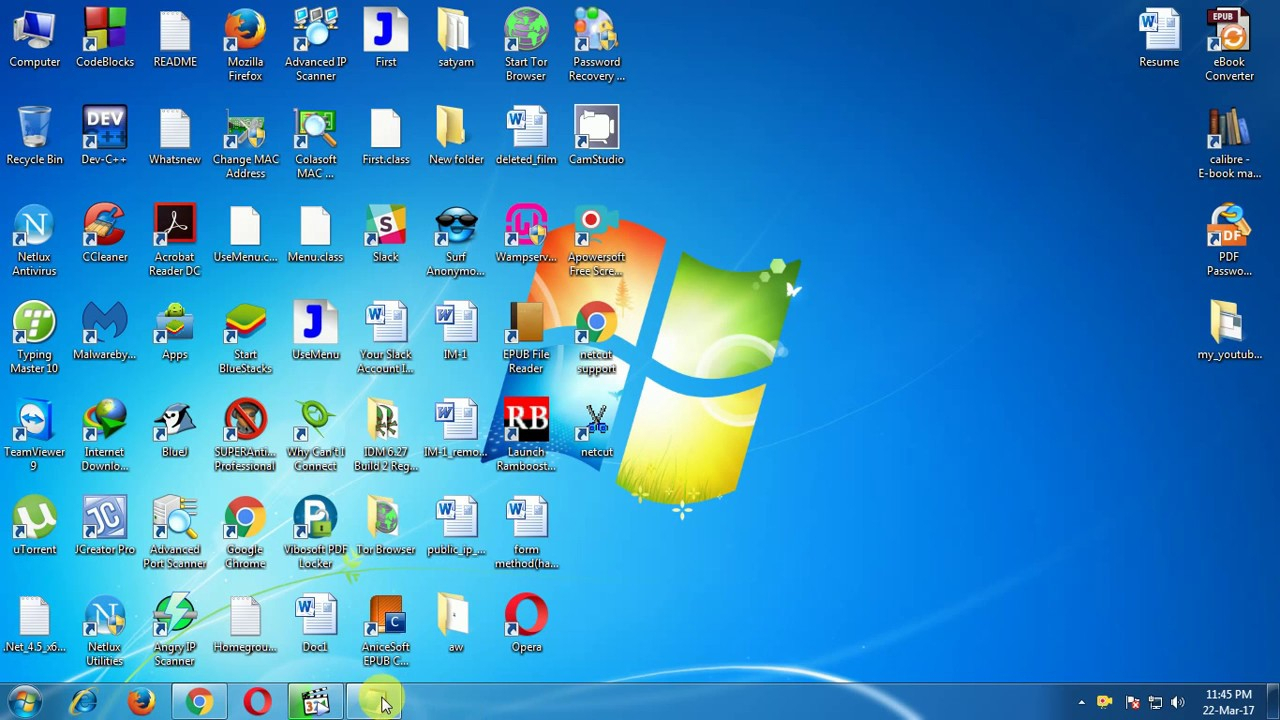Image resolution: width=1280 pixels, height=720 pixels.
Task: Select the Netlux Utilities shortcut
Action: (x=105, y=631)
